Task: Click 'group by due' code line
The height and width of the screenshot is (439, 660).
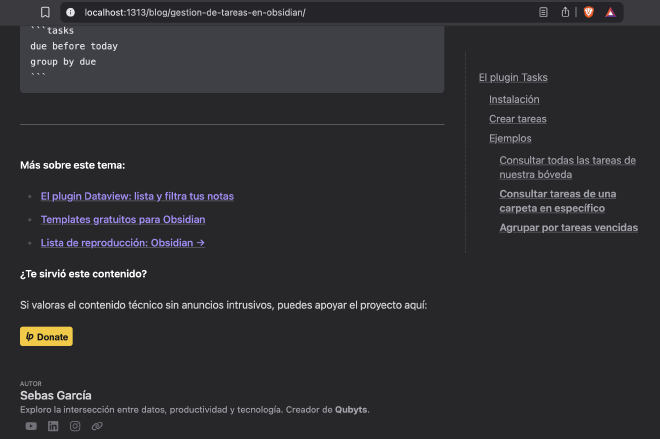Action: pyautogui.click(x=63, y=61)
